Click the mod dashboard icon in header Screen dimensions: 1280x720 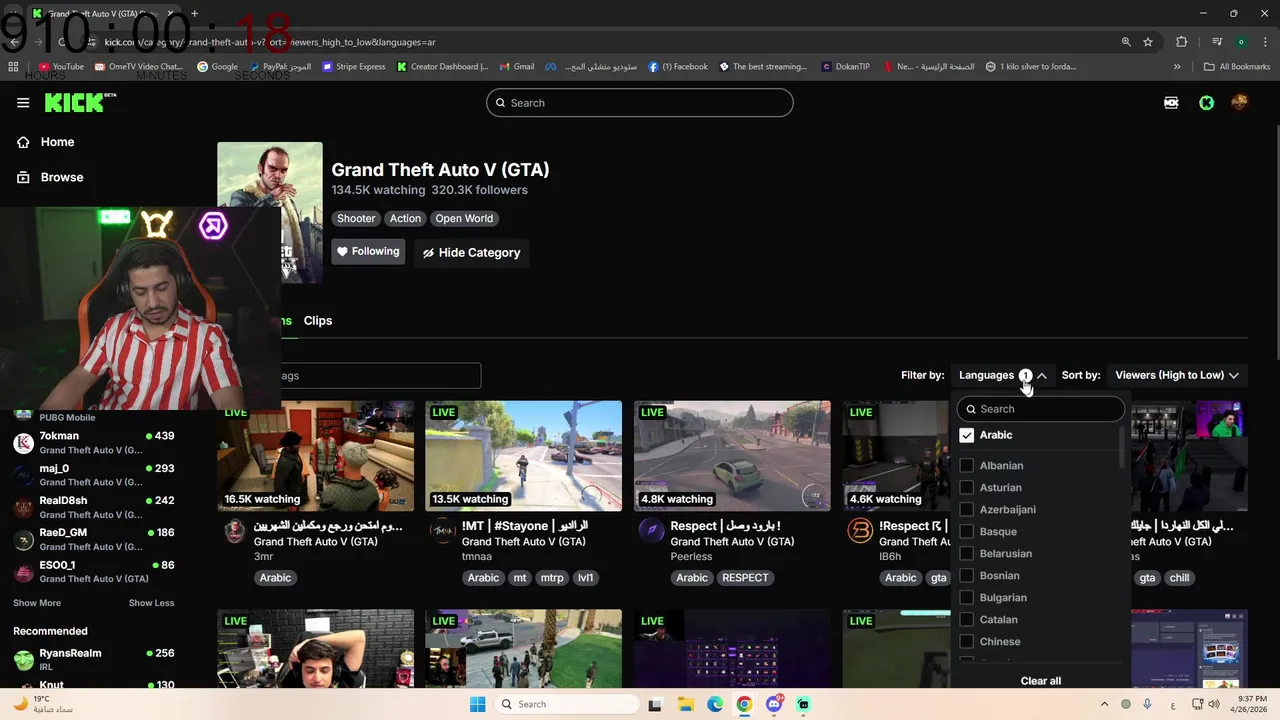pyautogui.click(x=1171, y=103)
